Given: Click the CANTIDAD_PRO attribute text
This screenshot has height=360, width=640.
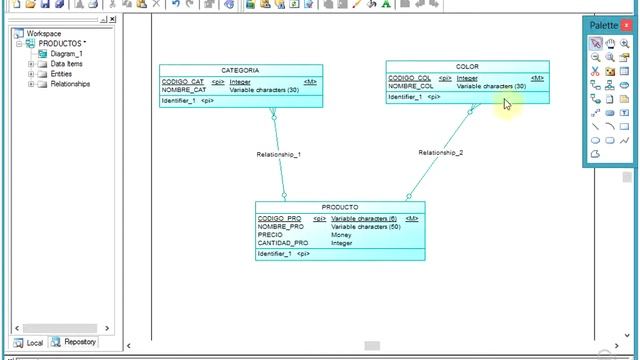Looking at the screenshot, I should click(x=283, y=243).
